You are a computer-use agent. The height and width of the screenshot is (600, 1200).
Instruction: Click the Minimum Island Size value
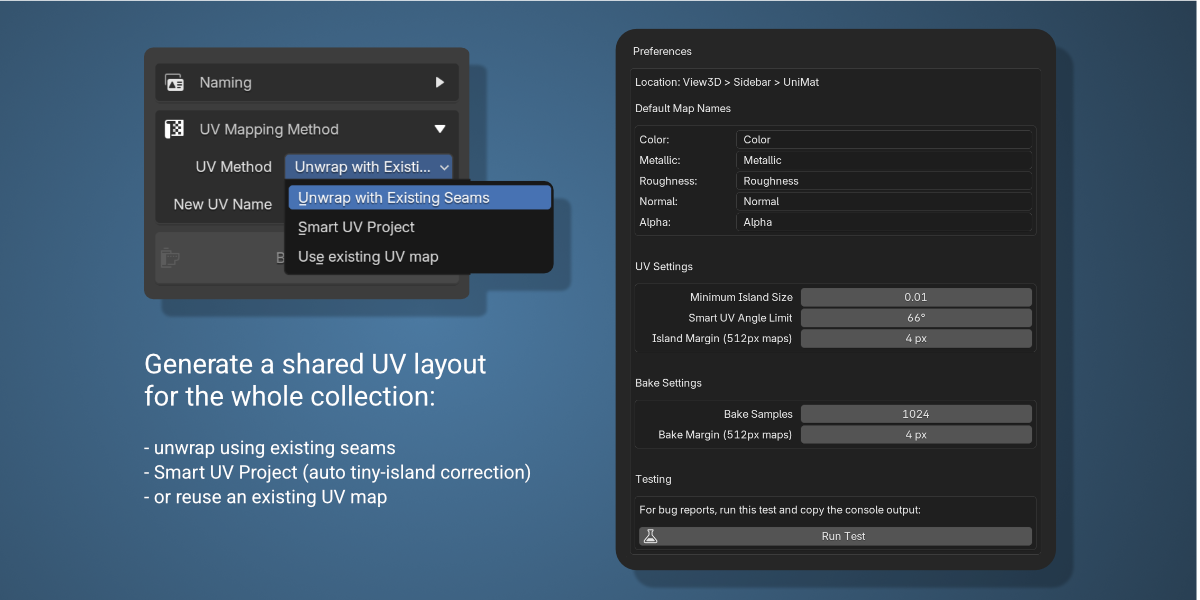915,297
